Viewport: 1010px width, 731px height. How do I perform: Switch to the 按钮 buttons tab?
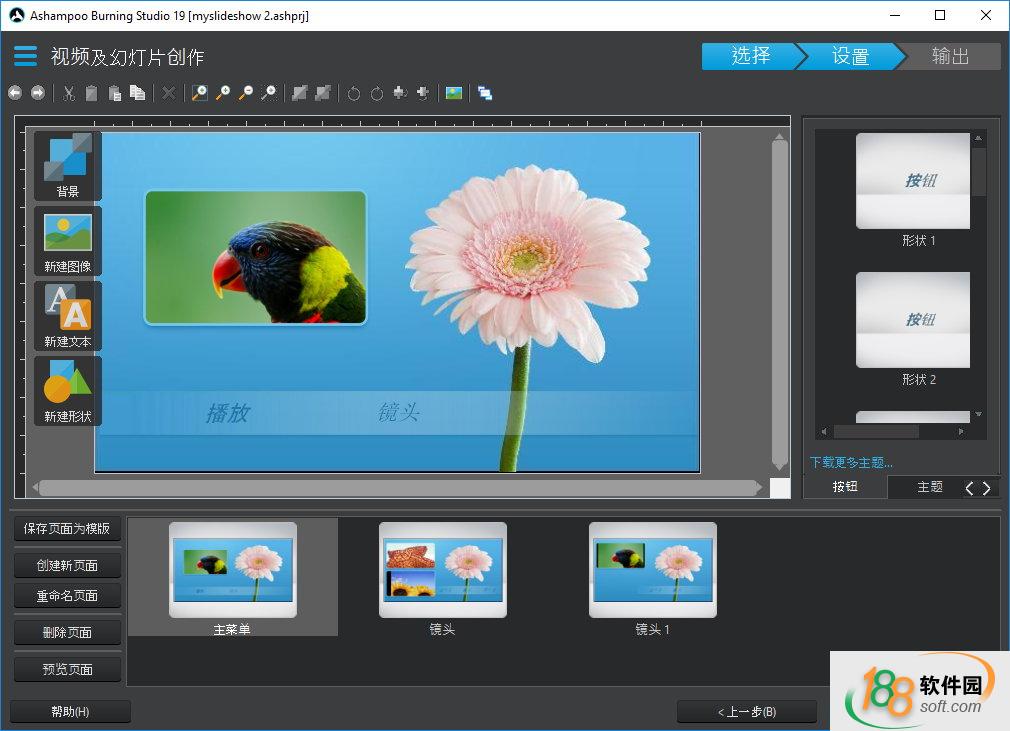pyautogui.click(x=845, y=487)
